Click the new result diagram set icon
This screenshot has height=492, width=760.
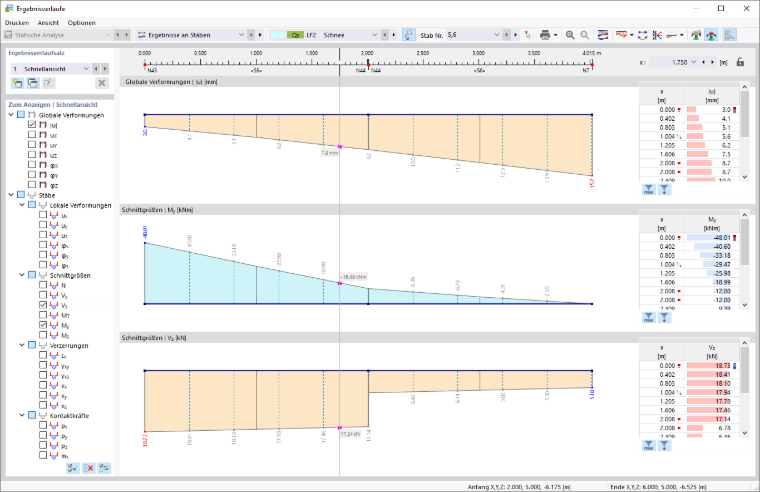[x=17, y=83]
